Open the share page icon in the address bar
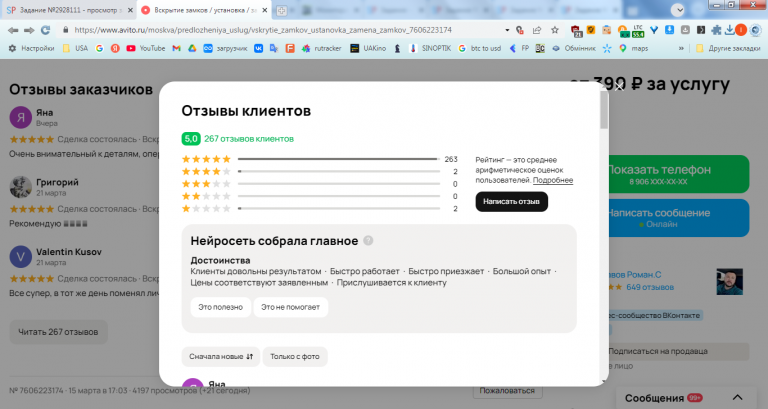 click(x=537, y=30)
